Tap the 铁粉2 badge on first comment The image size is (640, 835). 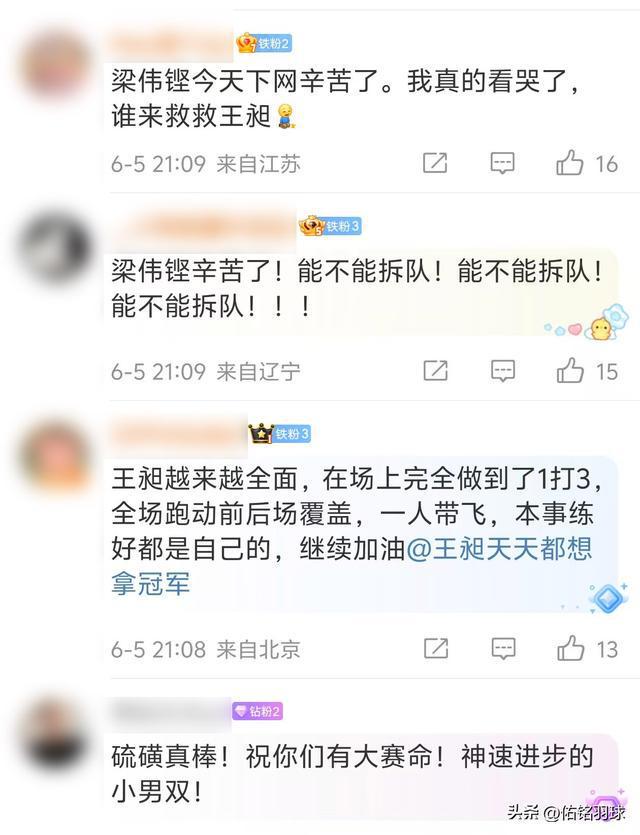264,43
